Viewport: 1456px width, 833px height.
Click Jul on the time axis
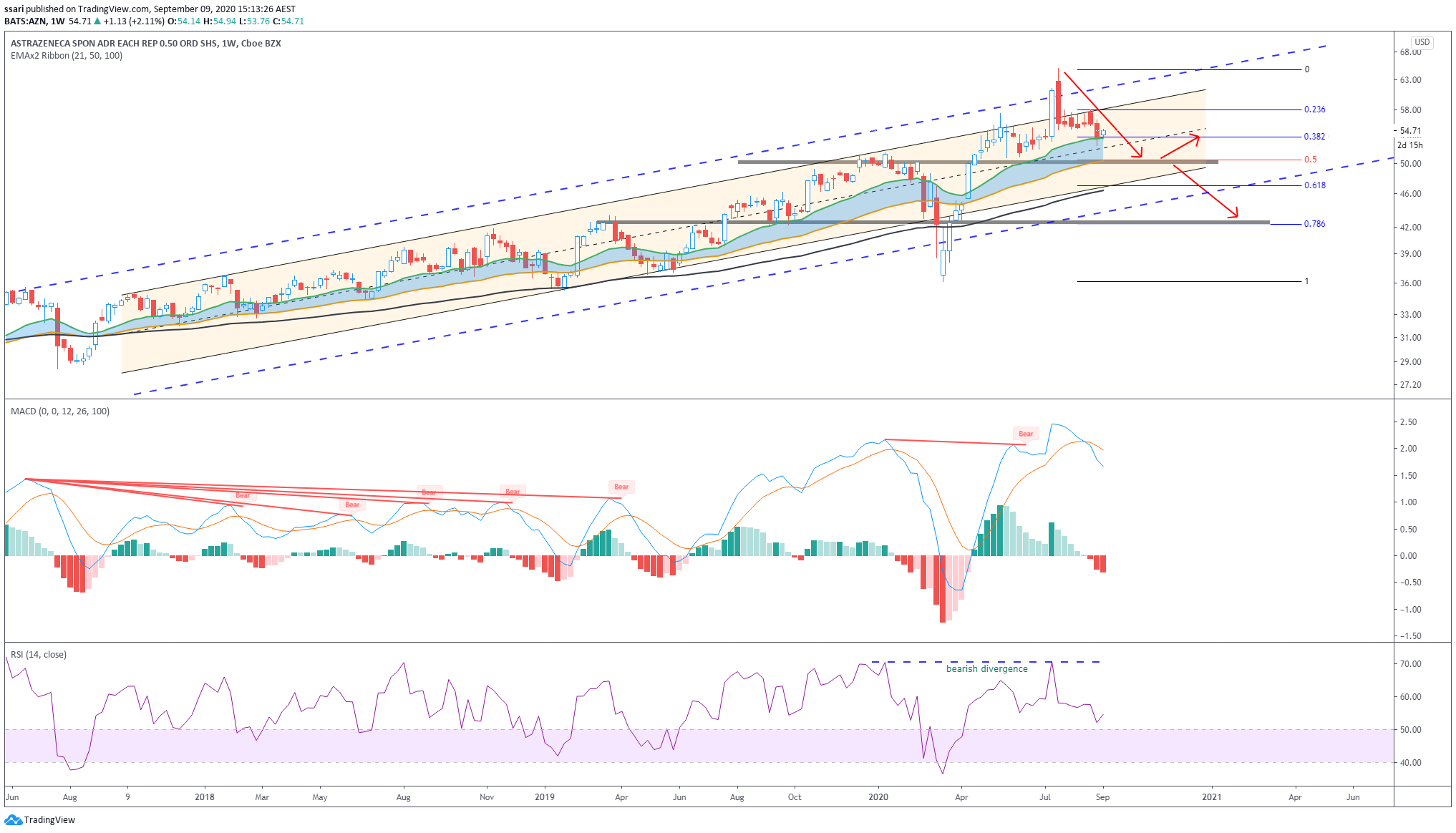(x=1045, y=797)
